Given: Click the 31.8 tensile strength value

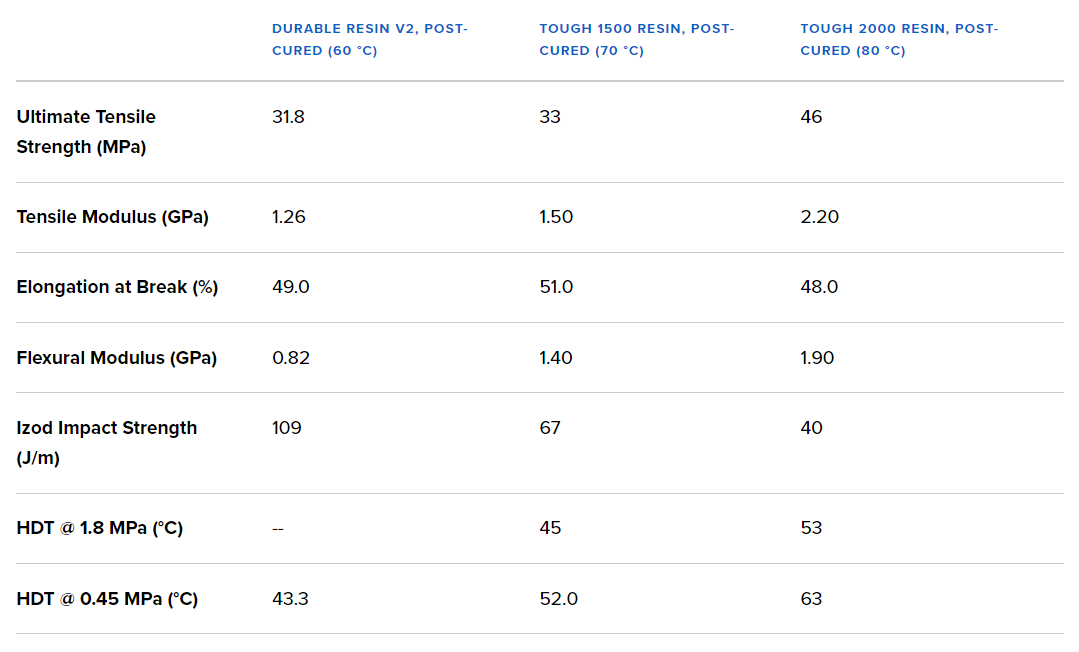Looking at the screenshot, I should pyautogui.click(x=288, y=117).
